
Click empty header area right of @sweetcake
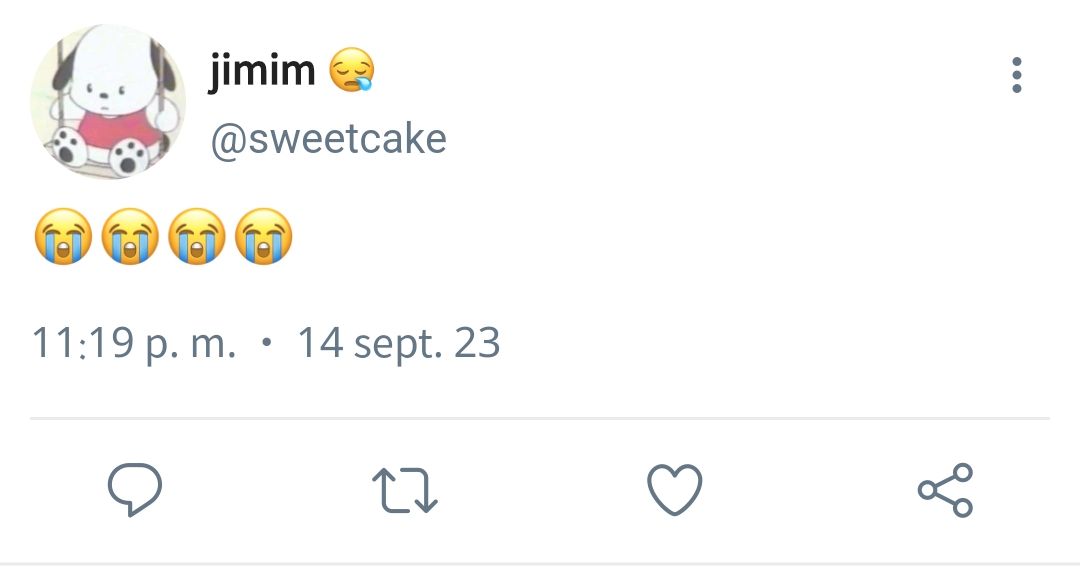(723, 139)
